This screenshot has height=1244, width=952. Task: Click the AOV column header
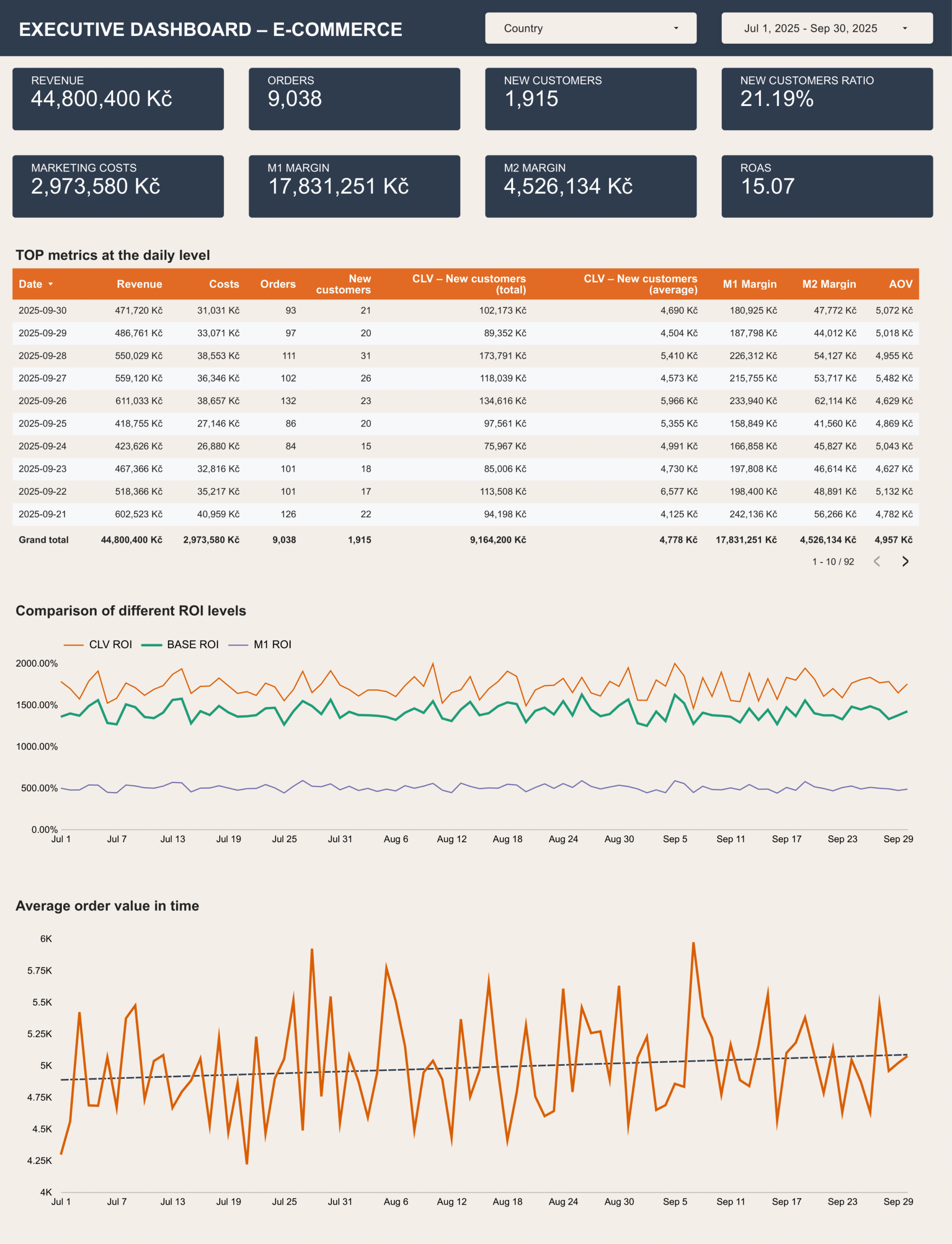tap(900, 284)
